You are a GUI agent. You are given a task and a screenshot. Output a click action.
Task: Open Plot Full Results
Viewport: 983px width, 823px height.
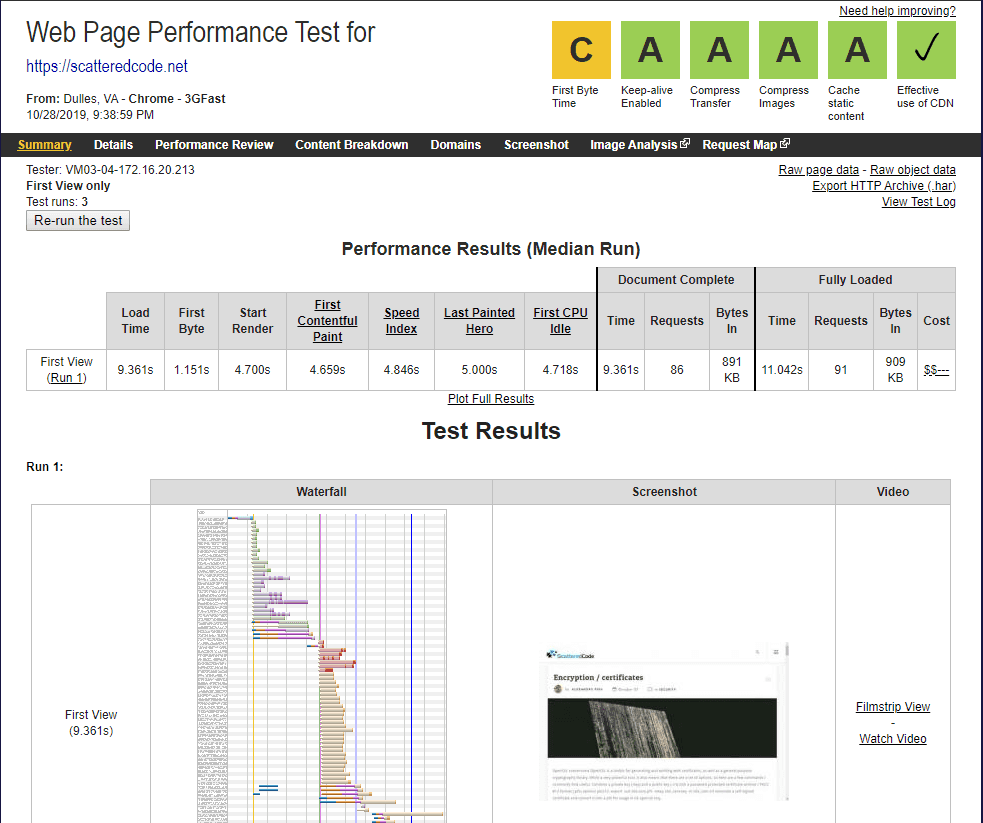tap(491, 398)
